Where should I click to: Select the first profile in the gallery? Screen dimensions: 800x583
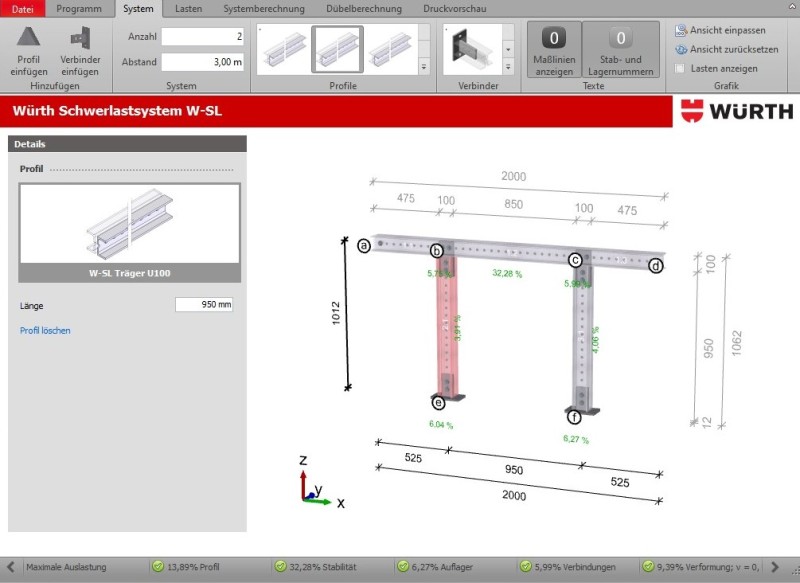click(x=283, y=48)
